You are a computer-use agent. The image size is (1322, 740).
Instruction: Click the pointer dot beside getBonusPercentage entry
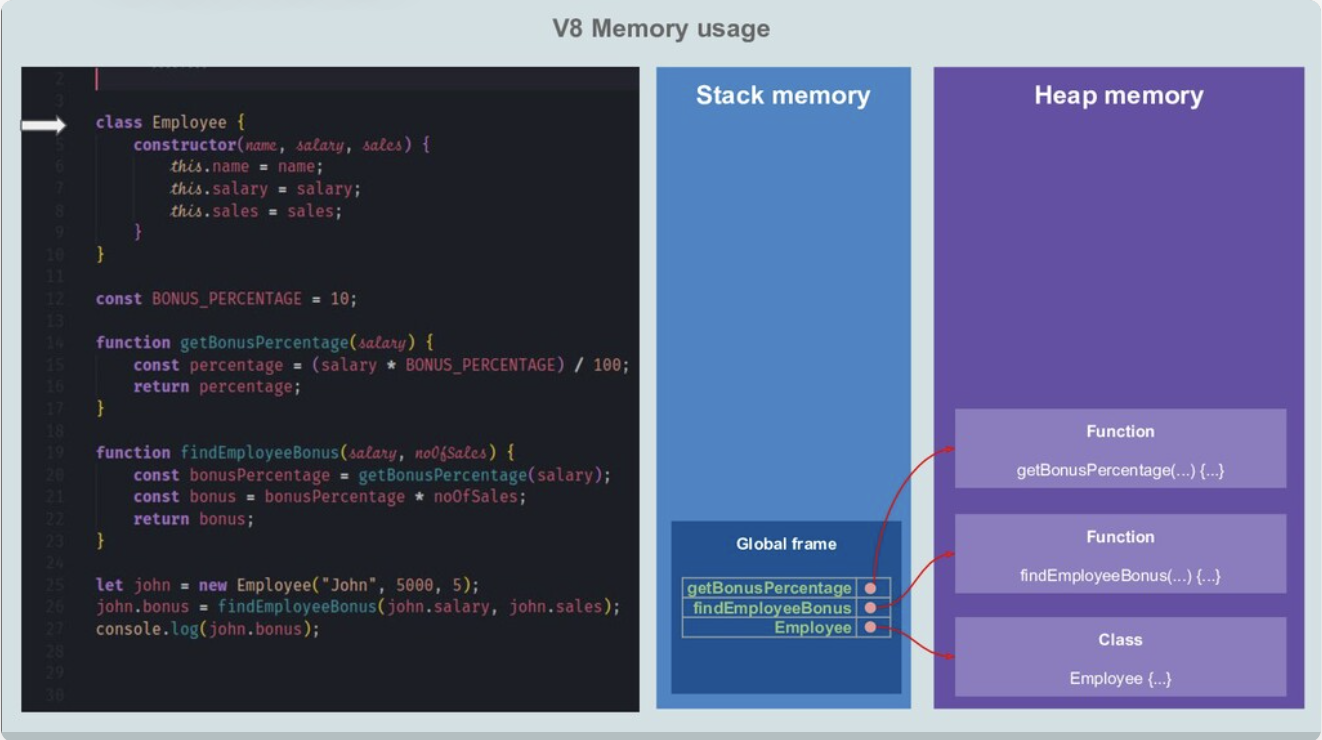[x=870, y=588]
